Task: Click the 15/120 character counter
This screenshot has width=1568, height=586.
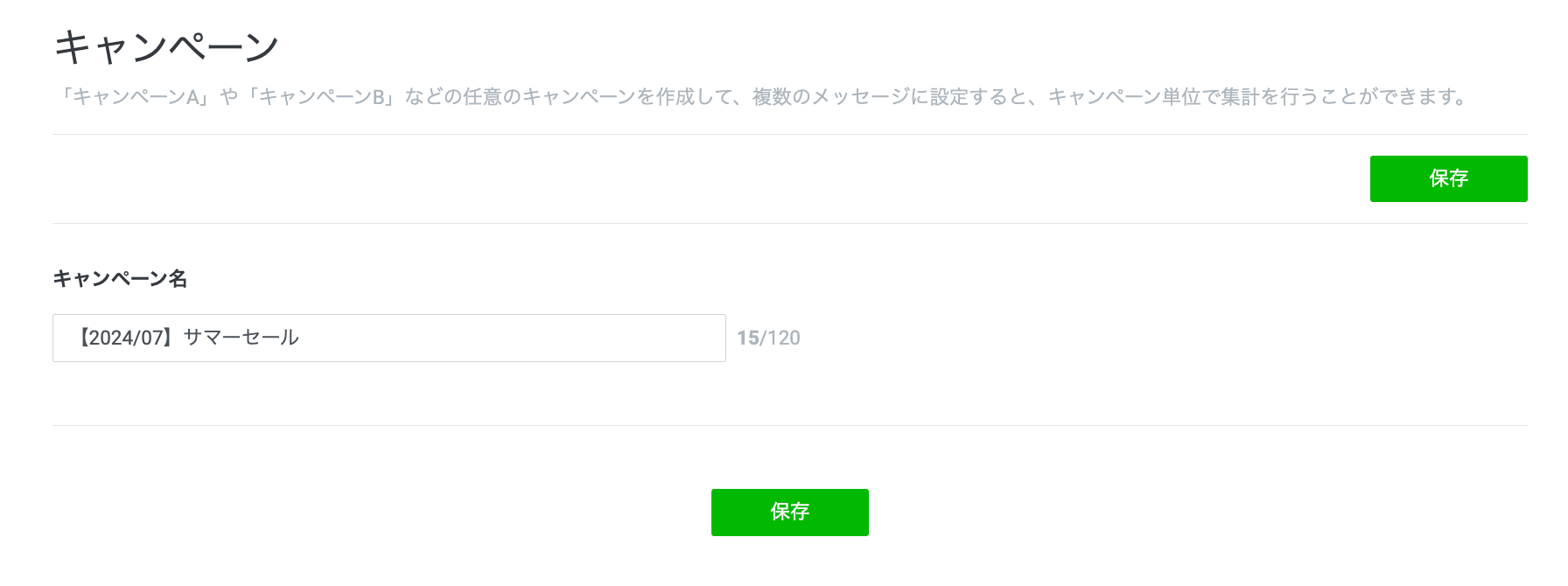Action: (768, 338)
